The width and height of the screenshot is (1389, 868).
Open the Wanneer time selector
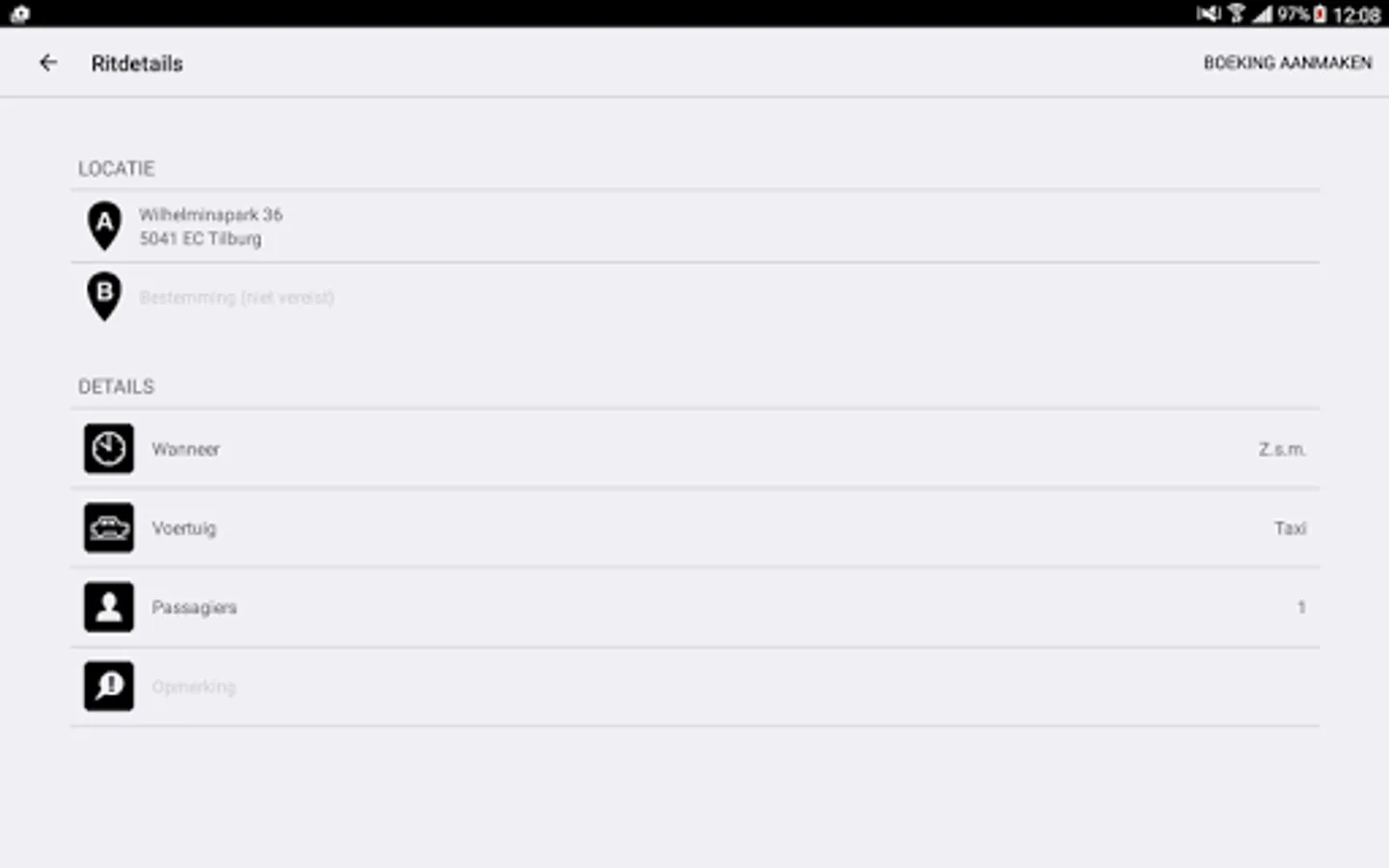tap(694, 449)
